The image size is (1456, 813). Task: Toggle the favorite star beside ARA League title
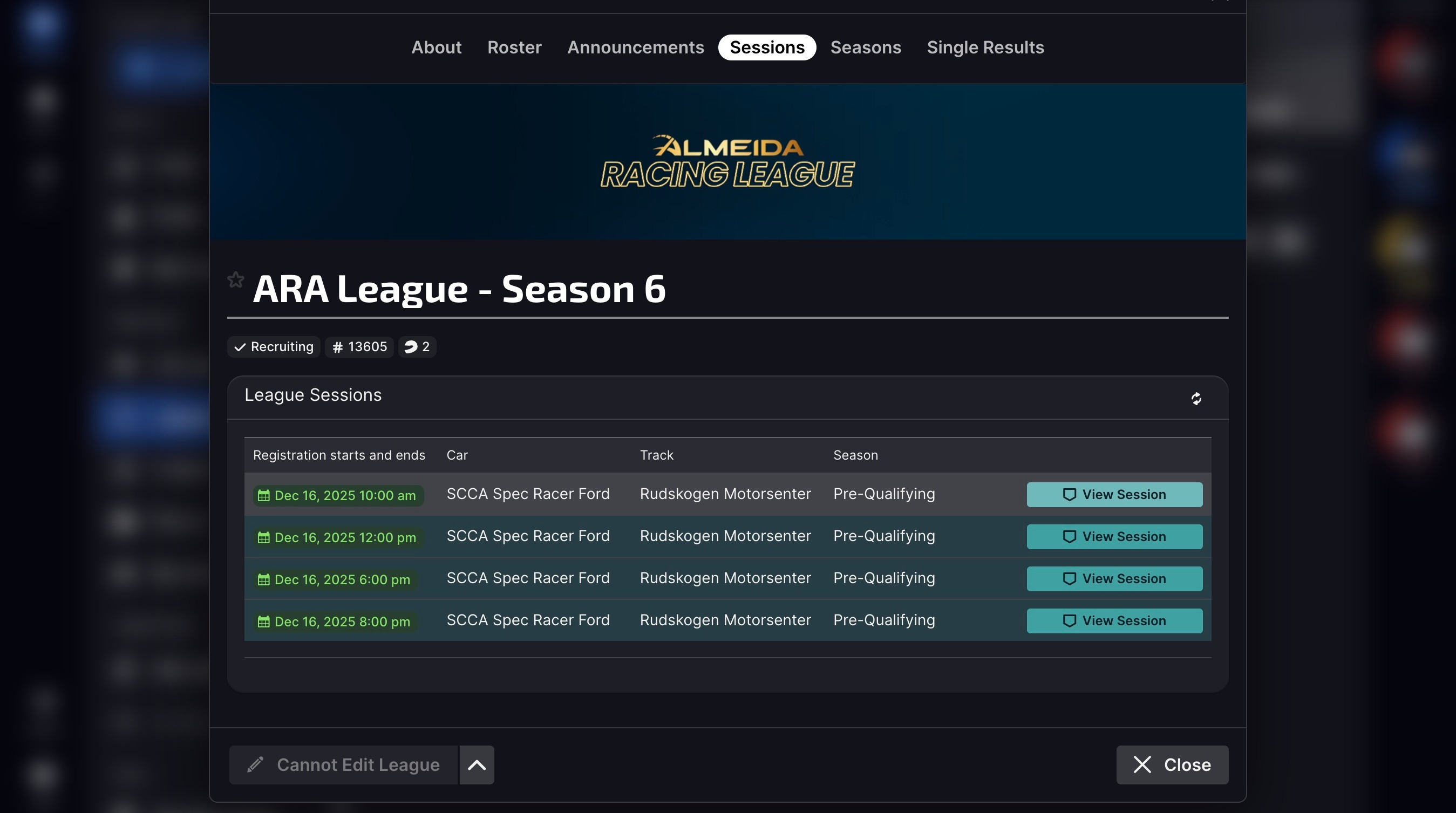tap(236, 279)
